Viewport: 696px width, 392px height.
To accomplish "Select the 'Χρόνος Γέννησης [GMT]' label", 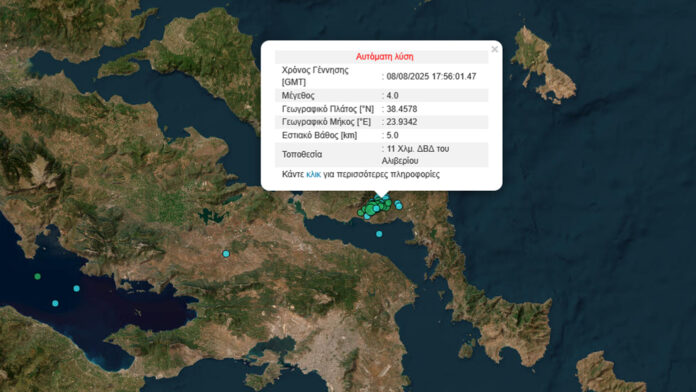I will [315, 76].
